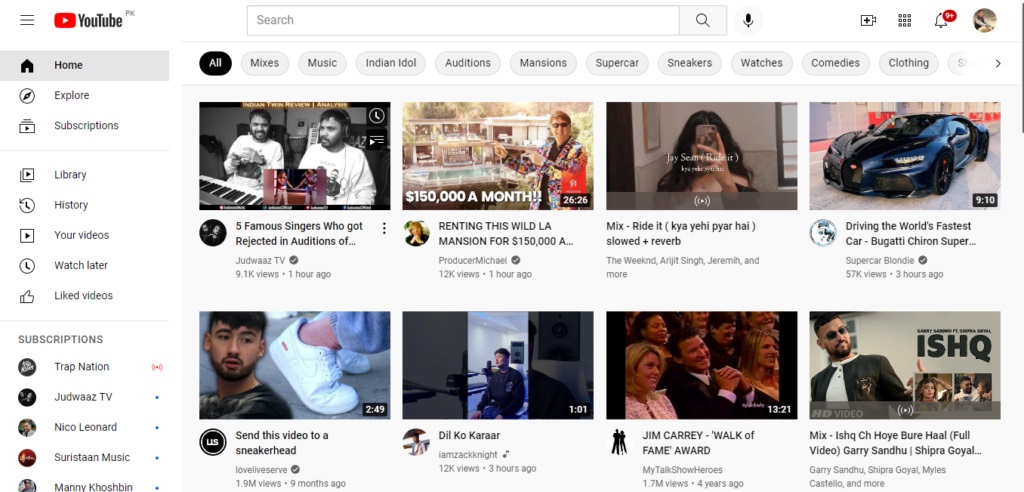Add Judwaaz TV video to Watch later
1024x492 pixels.
376,116
